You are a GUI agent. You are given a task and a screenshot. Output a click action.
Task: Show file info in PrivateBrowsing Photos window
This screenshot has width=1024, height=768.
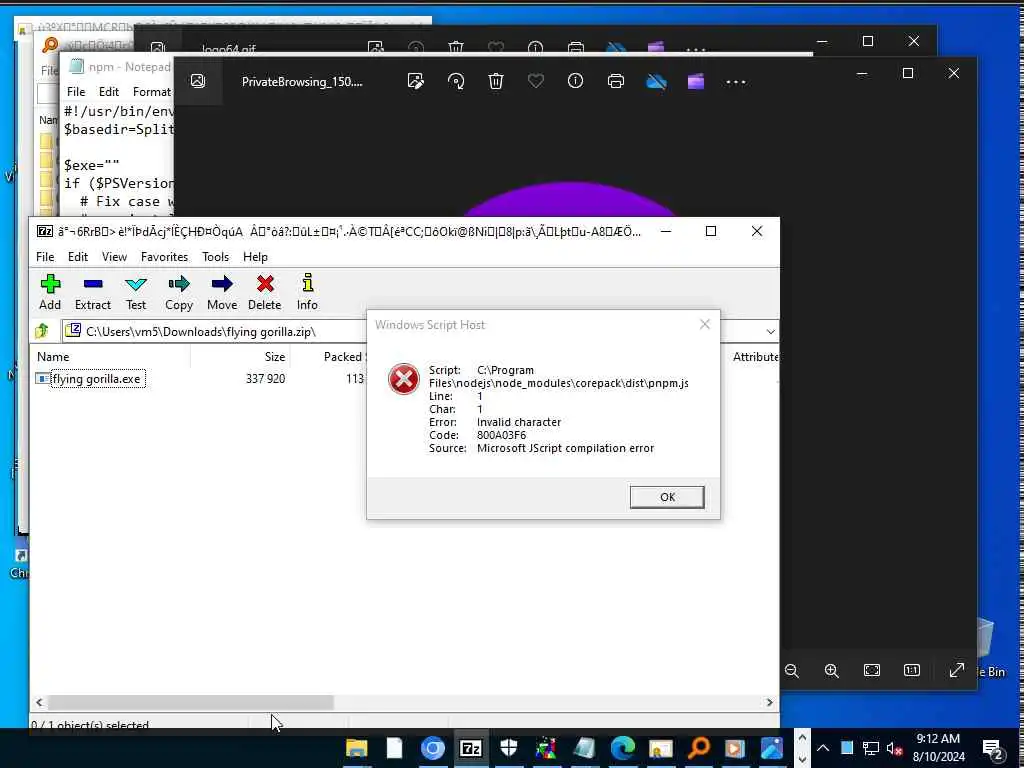575,81
